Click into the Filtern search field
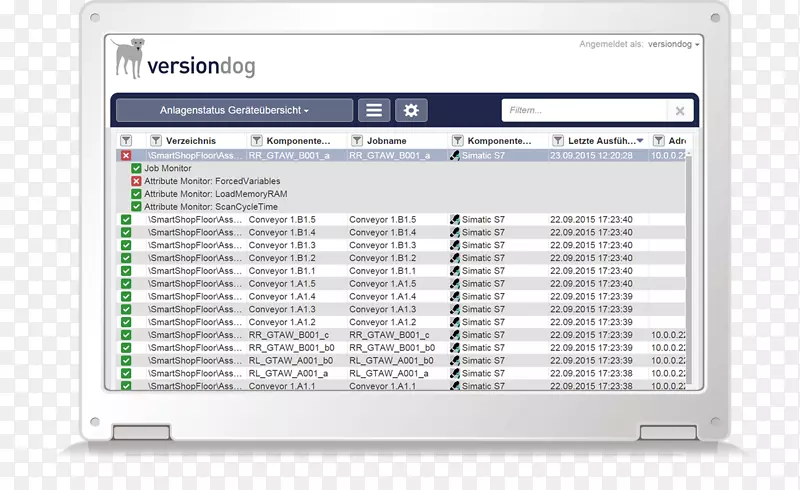This screenshot has height=490, width=800. pyautogui.click(x=583, y=111)
